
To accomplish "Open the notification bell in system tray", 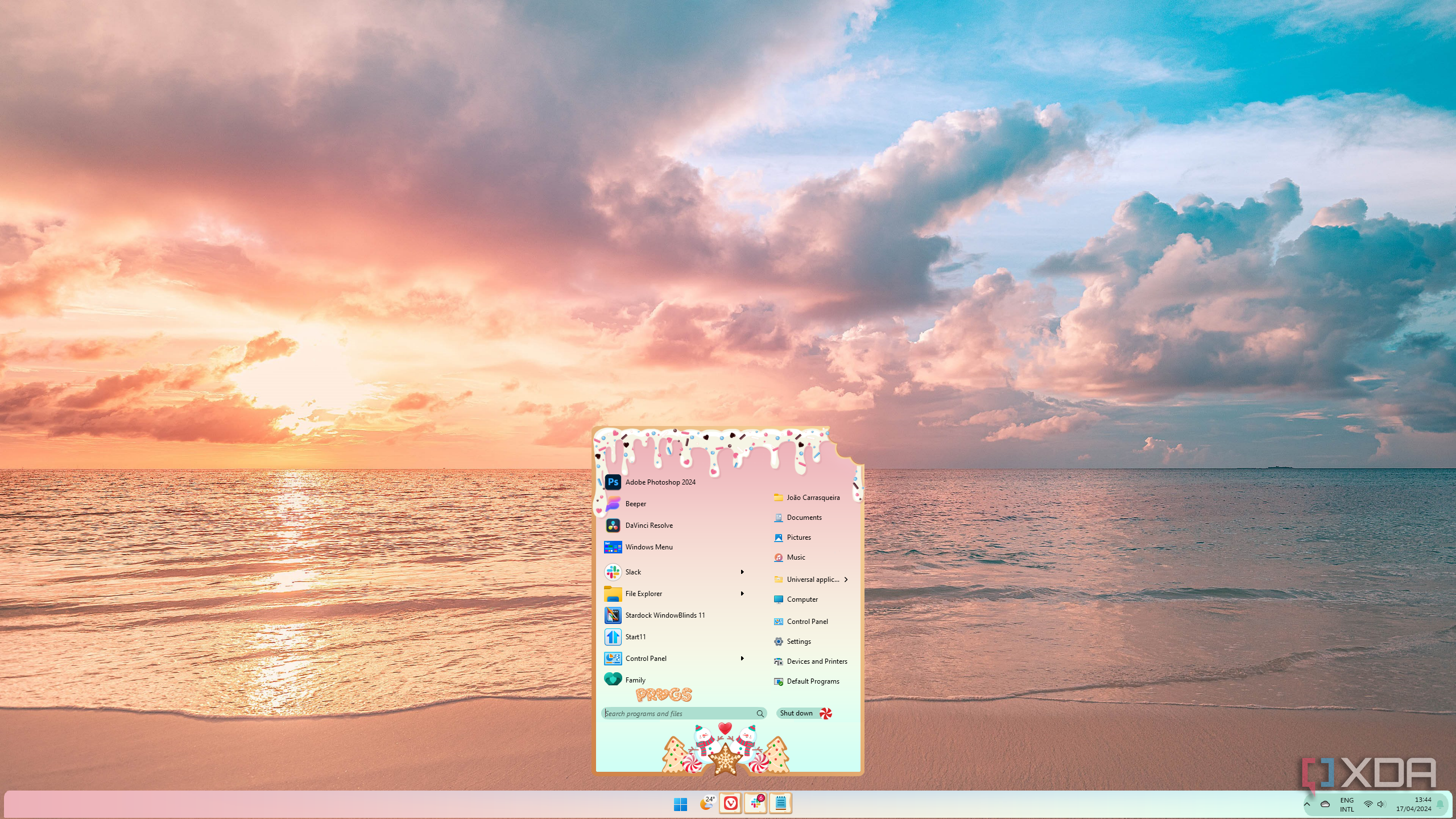I will pyautogui.click(x=1440, y=804).
